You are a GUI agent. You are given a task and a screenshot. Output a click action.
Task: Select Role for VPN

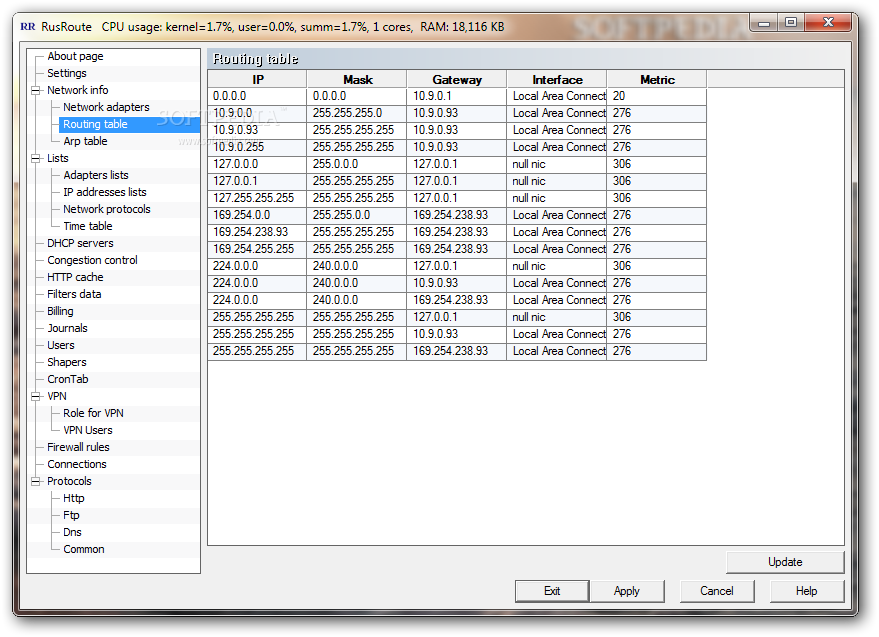tap(93, 413)
